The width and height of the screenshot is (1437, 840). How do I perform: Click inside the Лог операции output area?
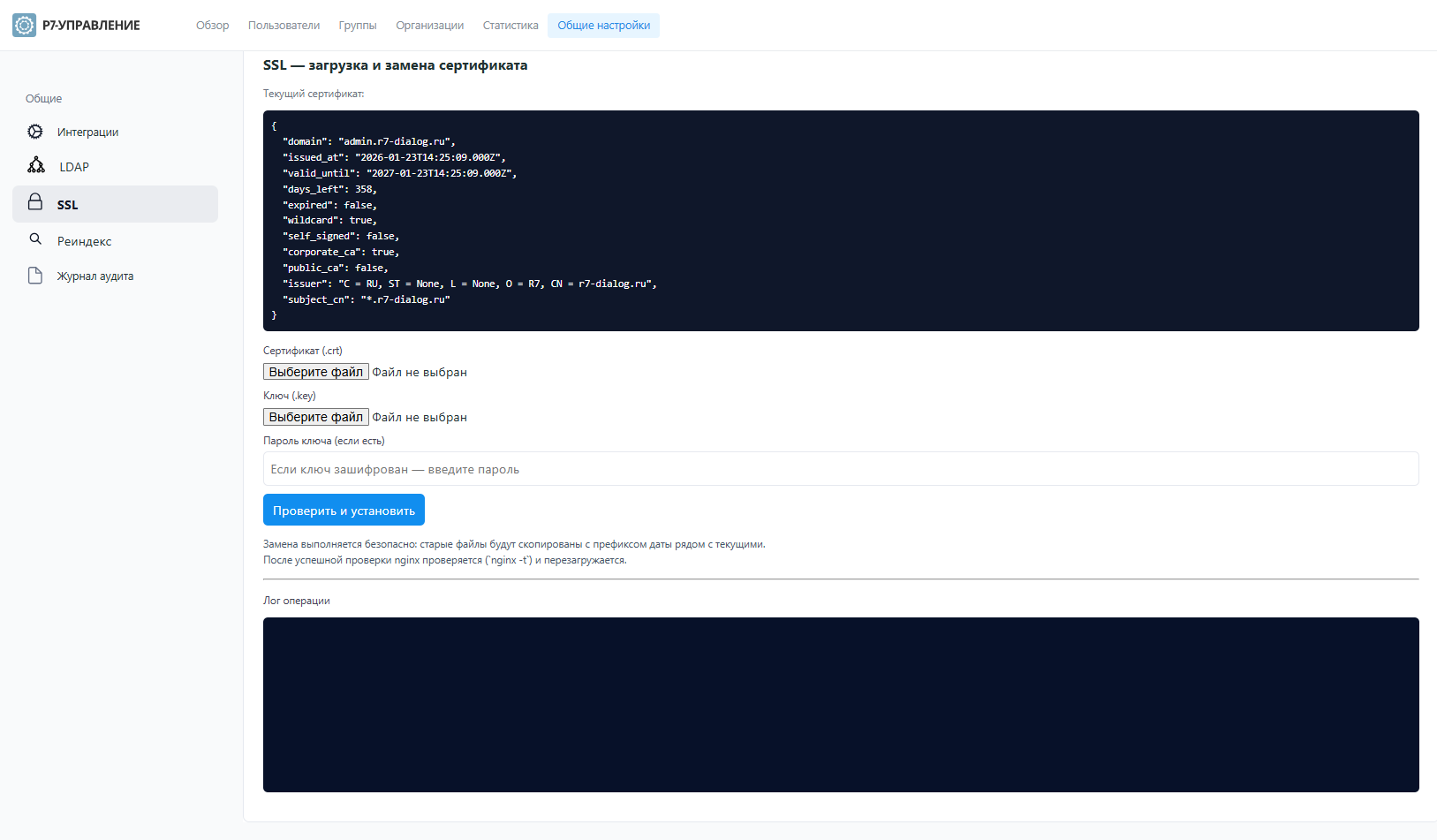(x=840, y=704)
